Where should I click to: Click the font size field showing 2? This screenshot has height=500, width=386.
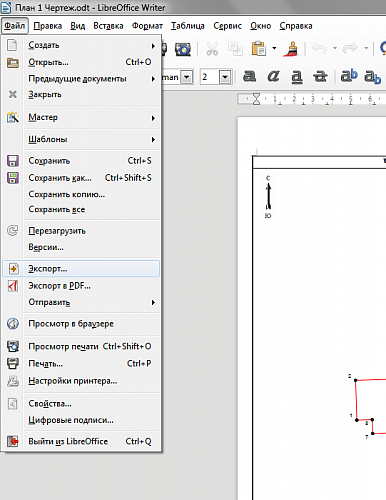pos(210,77)
